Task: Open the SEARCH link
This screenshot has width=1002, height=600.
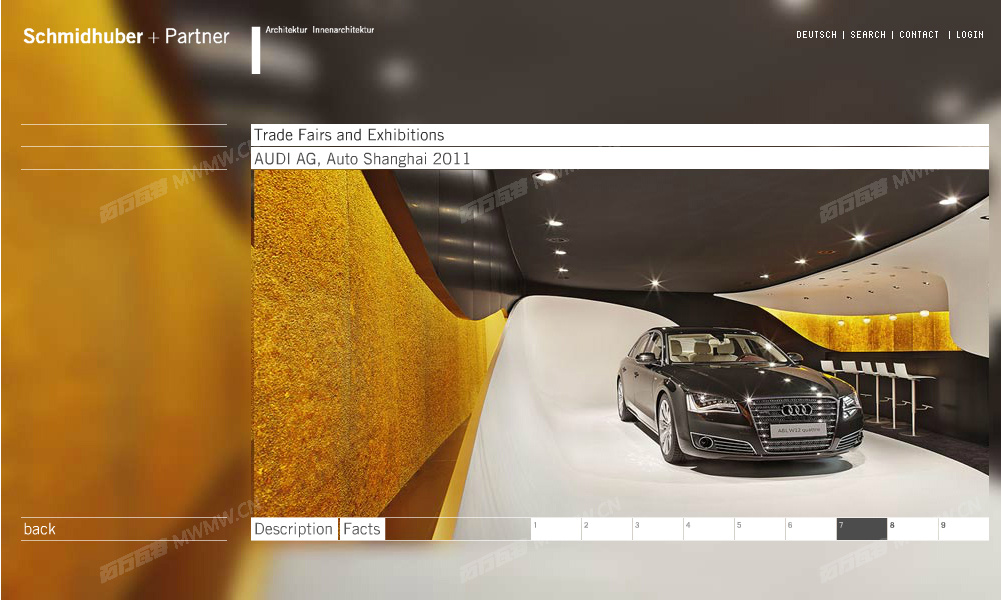Action: pyautogui.click(x=868, y=35)
